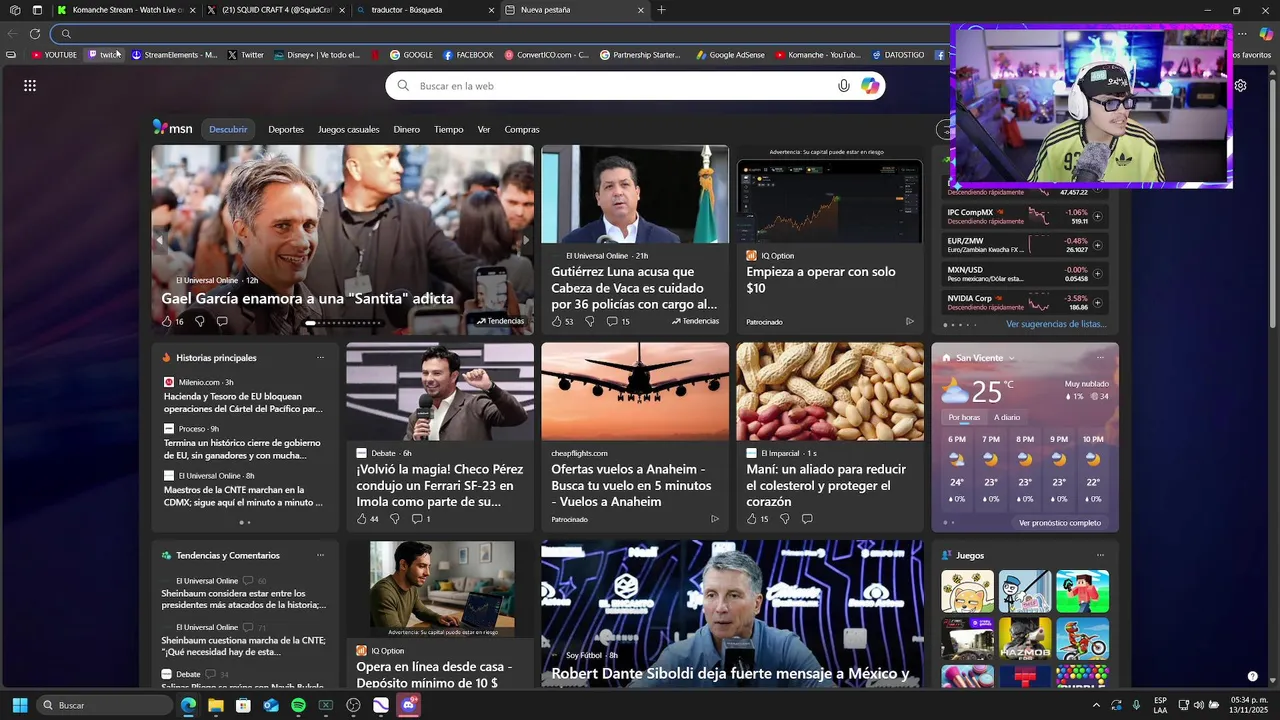Open a new tab with the plus icon
The height and width of the screenshot is (720, 1280).
point(661,10)
